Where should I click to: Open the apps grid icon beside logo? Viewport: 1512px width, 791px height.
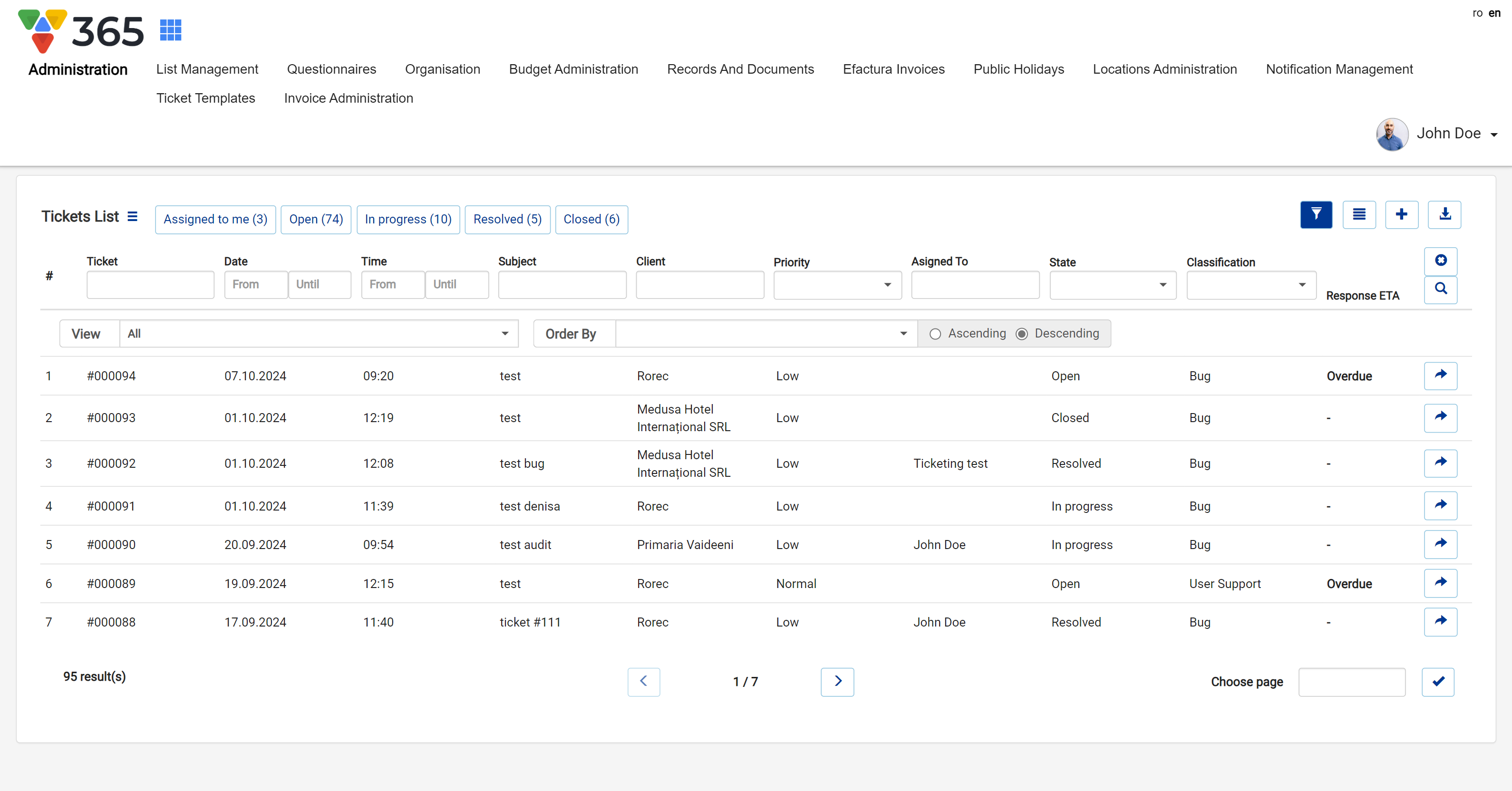point(170,30)
